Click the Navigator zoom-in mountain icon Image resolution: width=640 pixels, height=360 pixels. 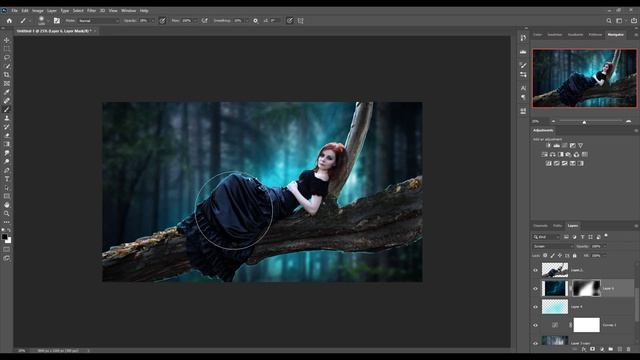pos(628,121)
